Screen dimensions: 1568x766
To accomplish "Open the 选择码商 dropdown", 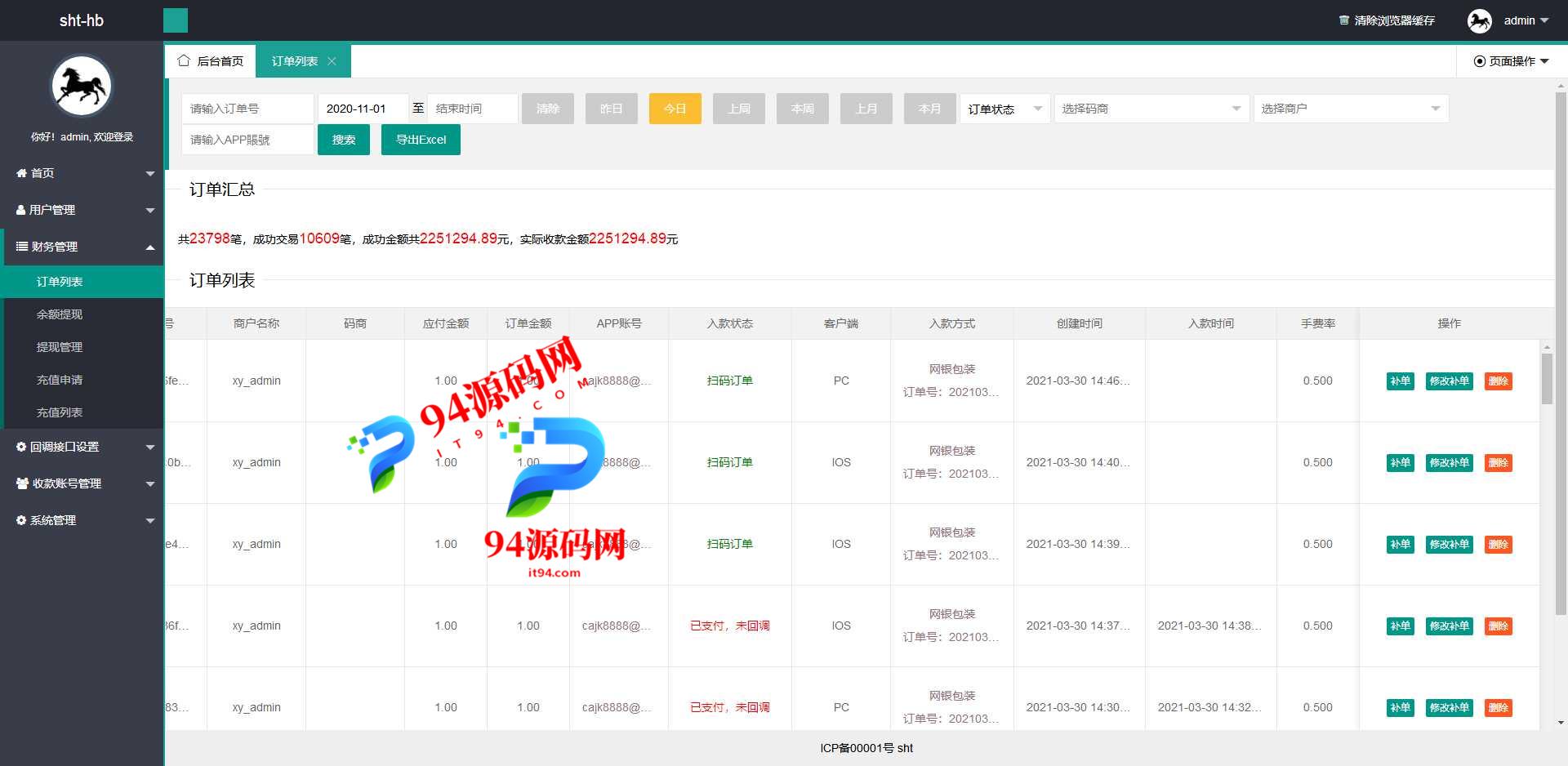I will coord(1152,109).
